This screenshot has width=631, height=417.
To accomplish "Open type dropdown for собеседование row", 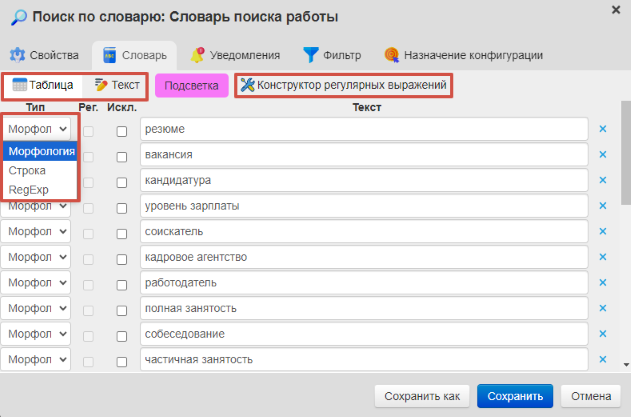I will 35,334.
